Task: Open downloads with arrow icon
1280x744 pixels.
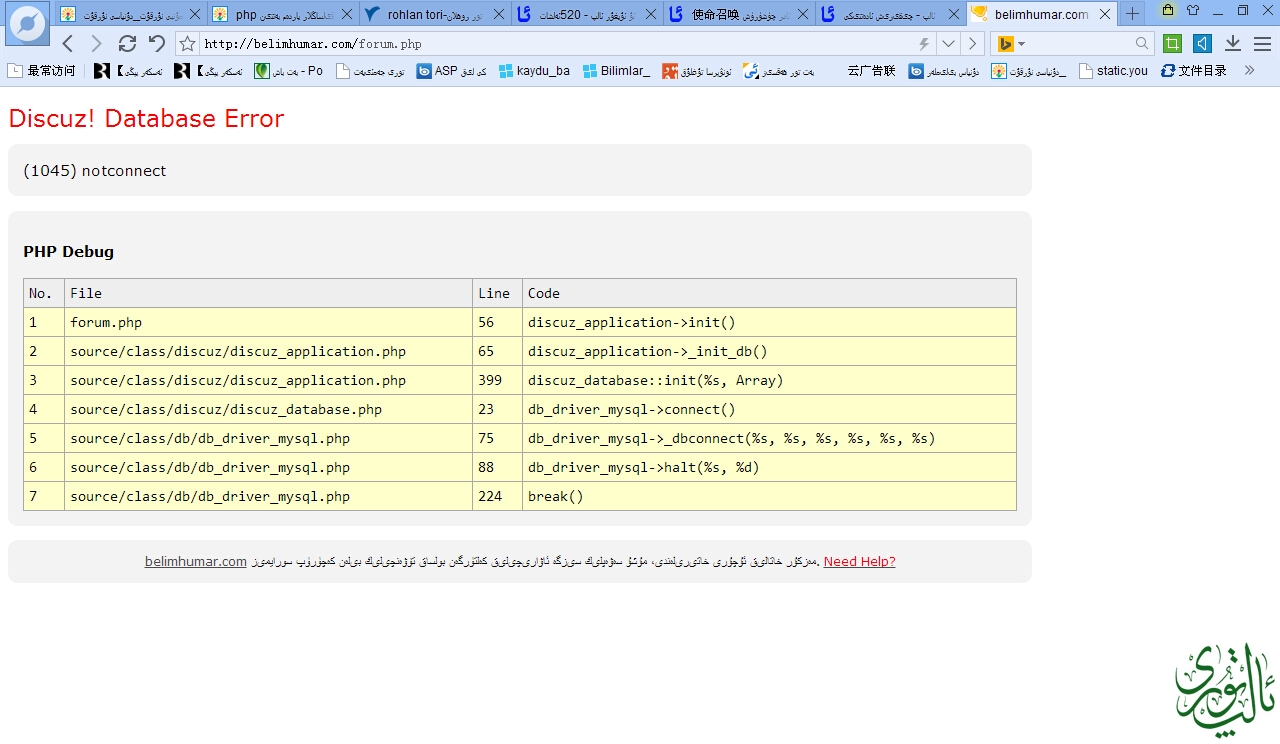Action: (x=1233, y=44)
